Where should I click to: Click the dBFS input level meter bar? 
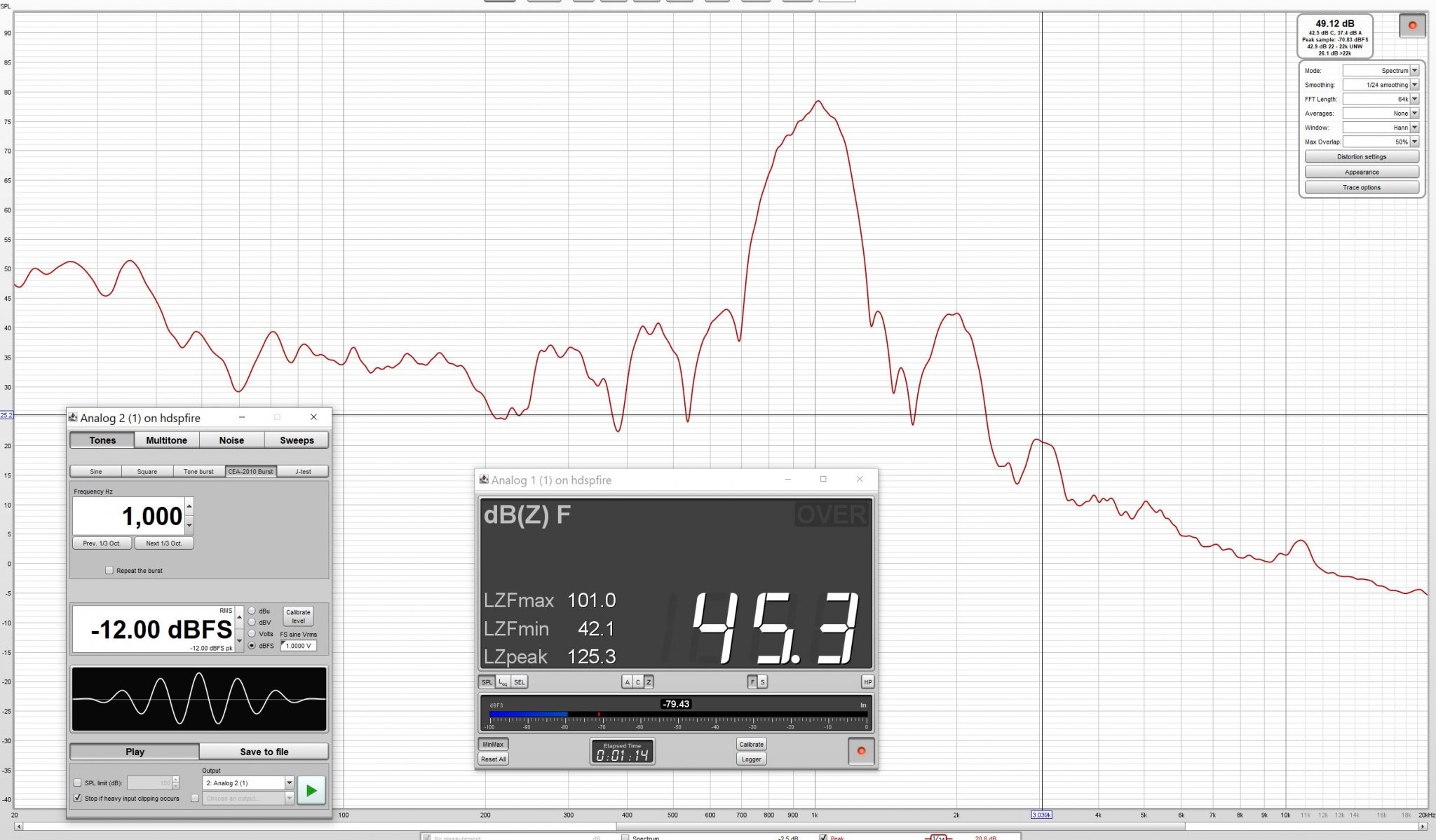coord(678,714)
